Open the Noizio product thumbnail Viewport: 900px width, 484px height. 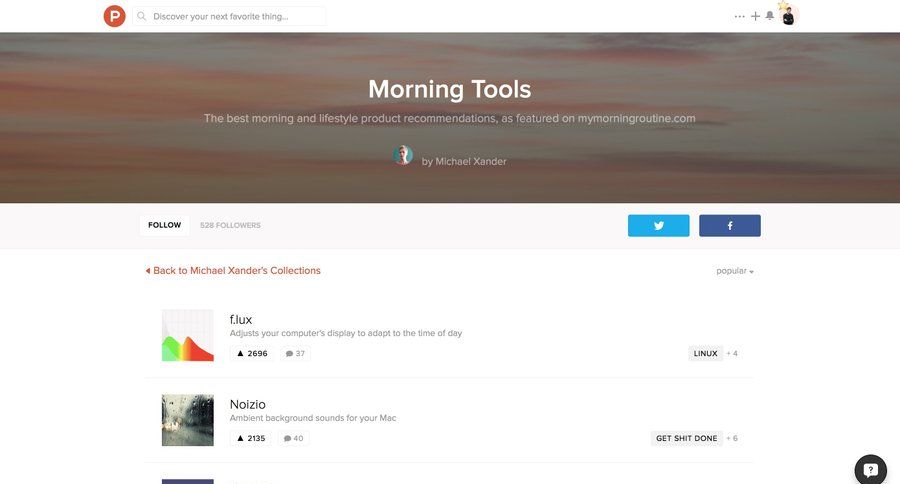188,420
